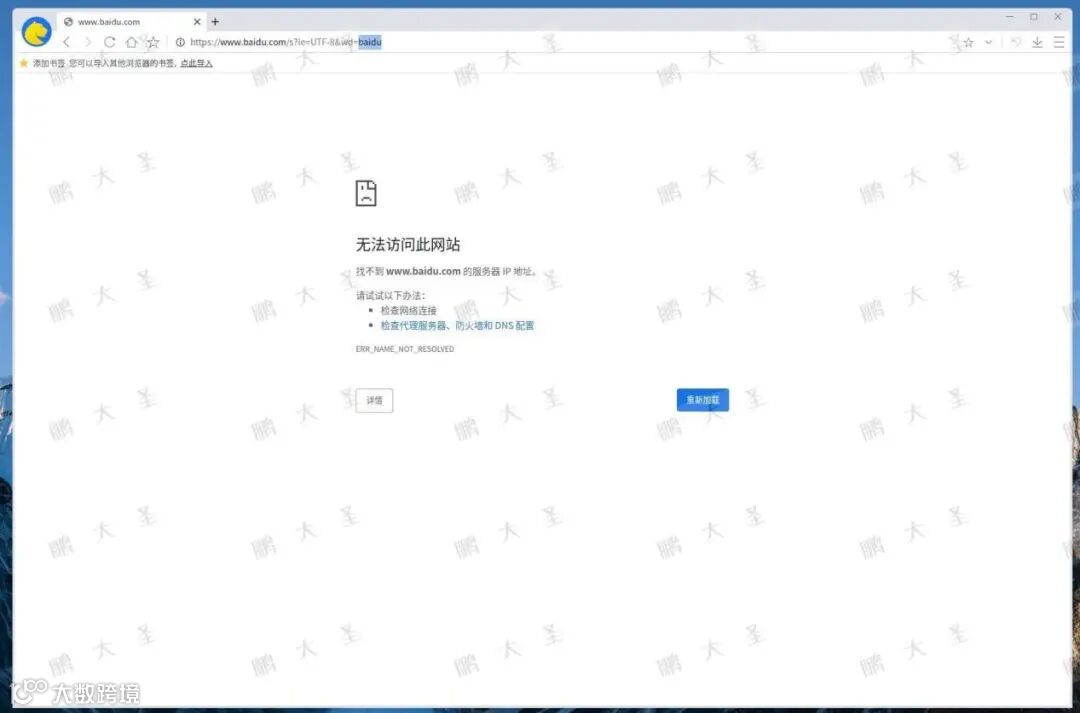Click the star icon next to home
The width and height of the screenshot is (1080, 713).
point(153,43)
